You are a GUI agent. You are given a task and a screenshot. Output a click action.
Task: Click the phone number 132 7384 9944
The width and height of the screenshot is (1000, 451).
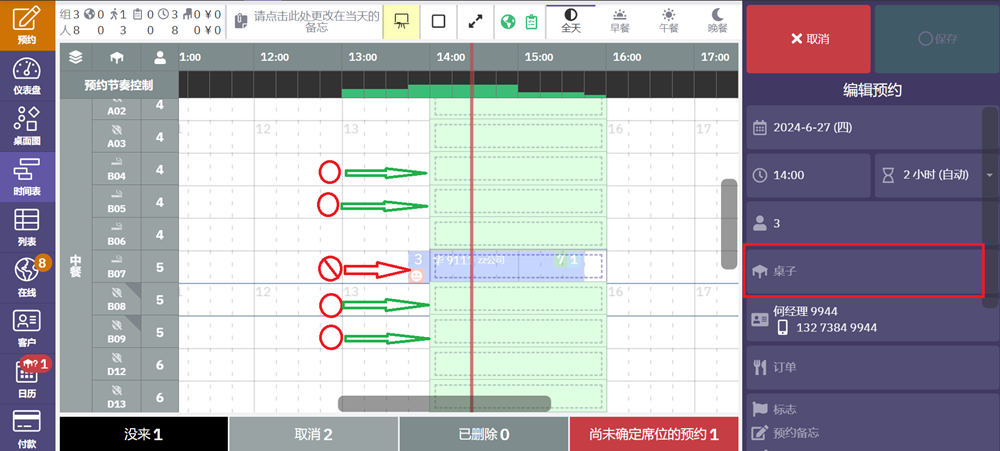pyautogui.click(x=836, y=328)
